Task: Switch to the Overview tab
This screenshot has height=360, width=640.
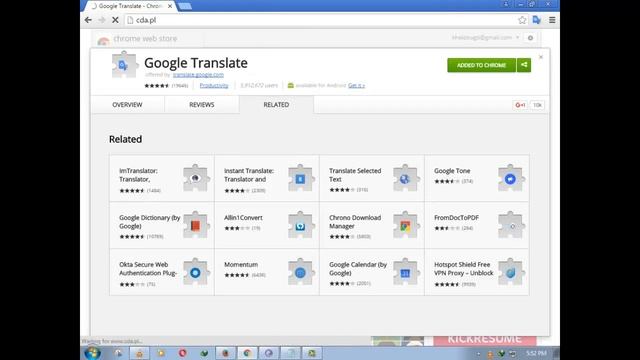Action: click(127, 104)
